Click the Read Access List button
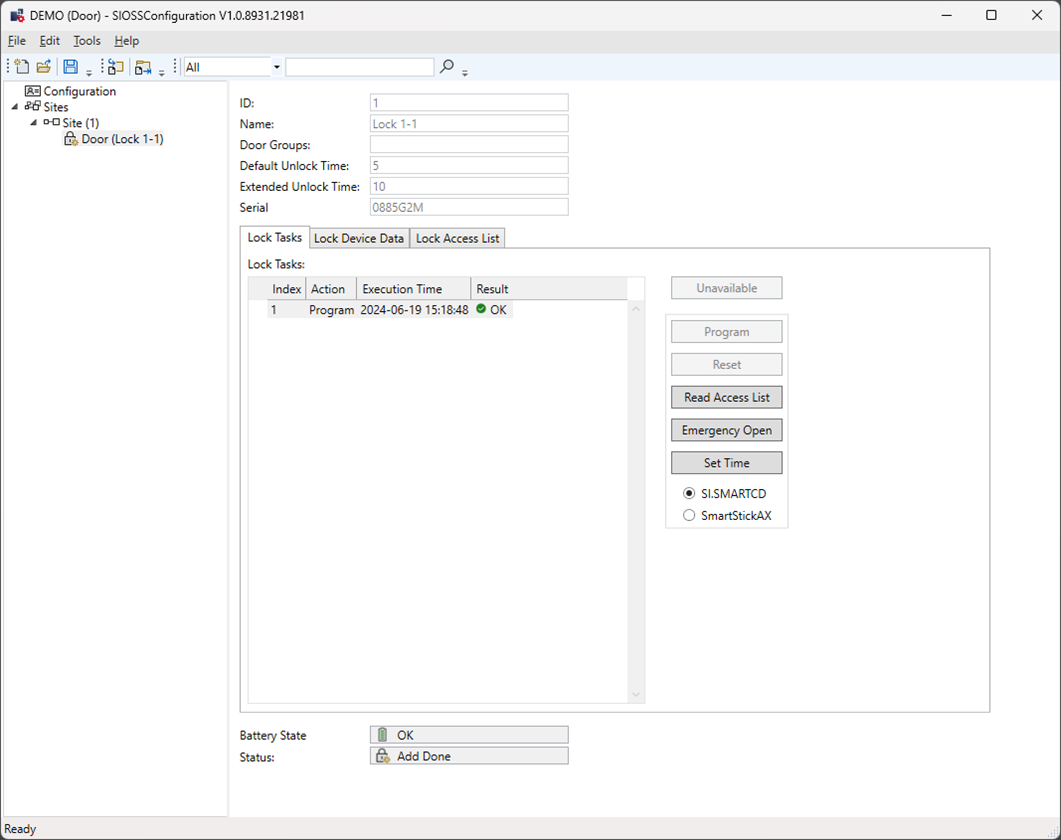This screenshot has width=1061, height=840. pyautogui.click(x=726, y=397)
